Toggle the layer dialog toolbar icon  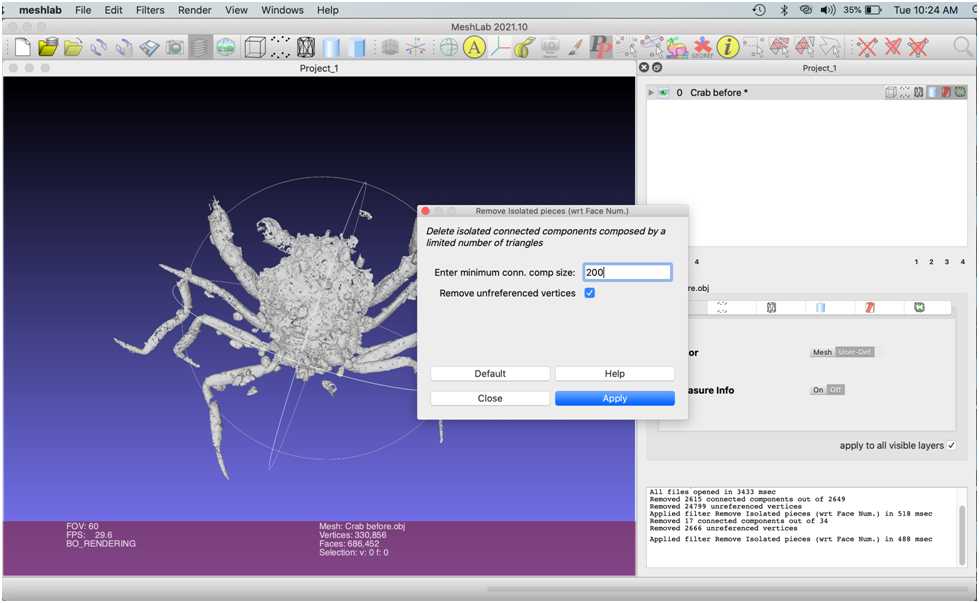click(x=200, y=47)
